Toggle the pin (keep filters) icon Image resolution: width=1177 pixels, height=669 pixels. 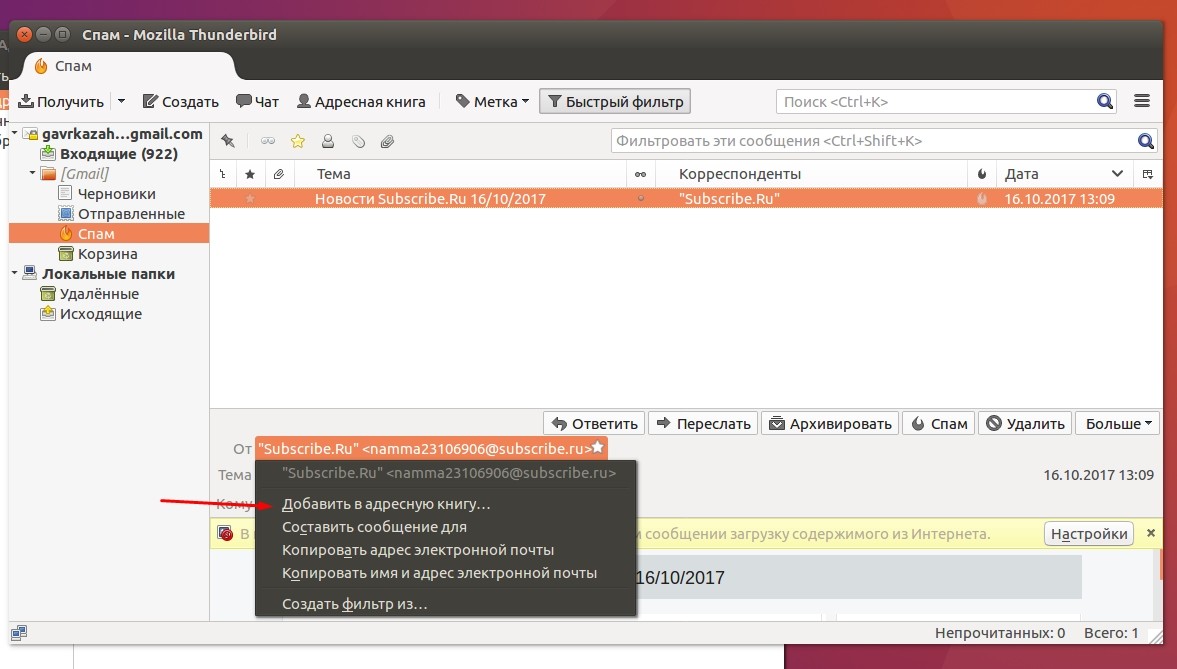(228, 141)
